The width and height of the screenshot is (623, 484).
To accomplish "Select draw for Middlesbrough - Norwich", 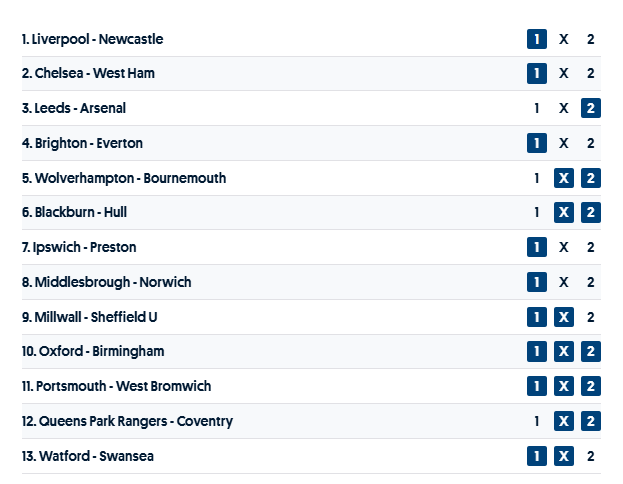I will point(564,282).
